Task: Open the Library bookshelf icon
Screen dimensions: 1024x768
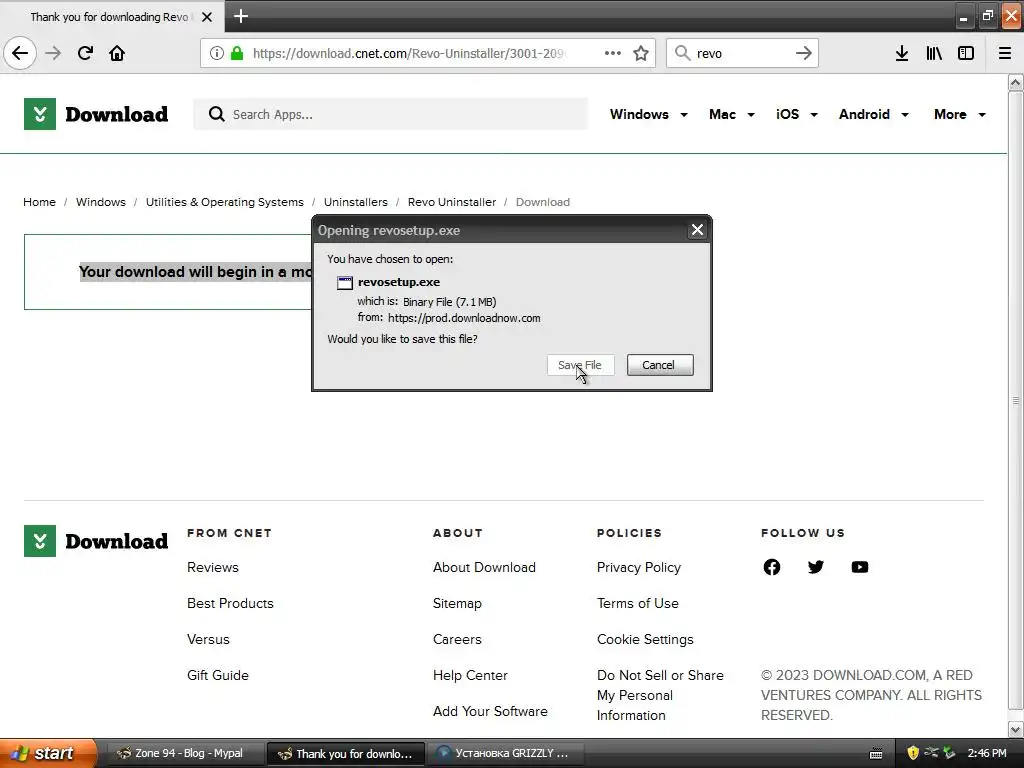Action: 934,53
